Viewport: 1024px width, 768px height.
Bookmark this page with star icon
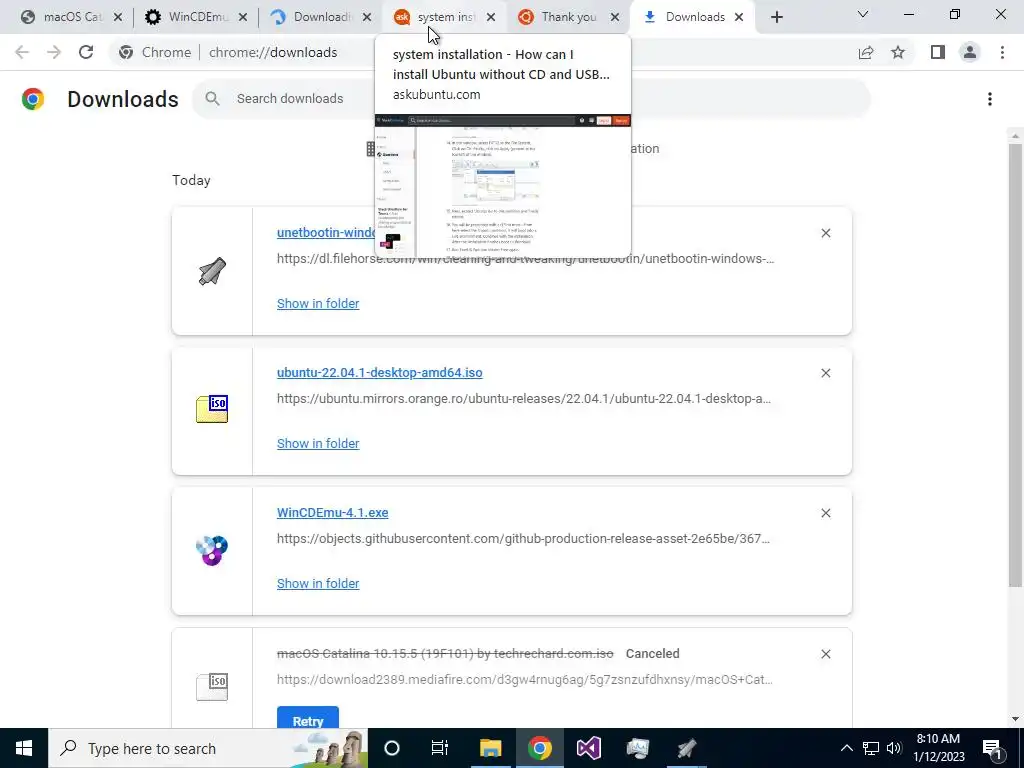coord(898,52)
